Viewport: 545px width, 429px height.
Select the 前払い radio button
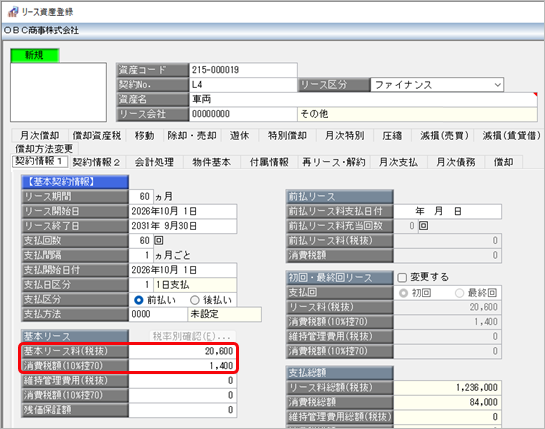click(x=139, y=300)
